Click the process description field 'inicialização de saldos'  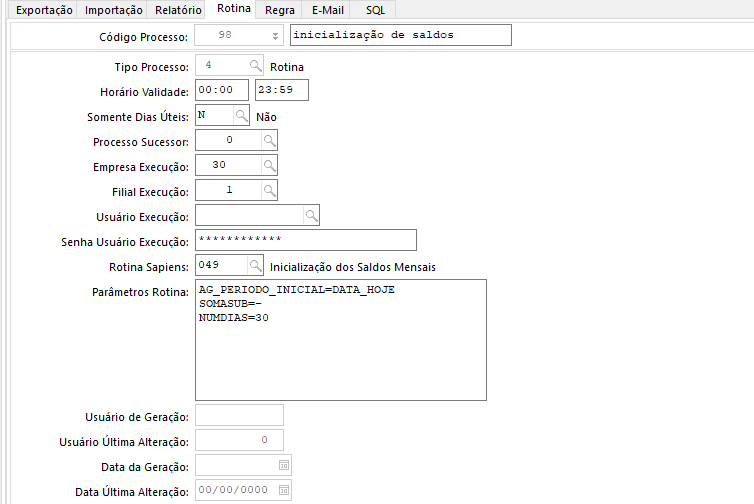pyautogui.click(x=401, y=35)
